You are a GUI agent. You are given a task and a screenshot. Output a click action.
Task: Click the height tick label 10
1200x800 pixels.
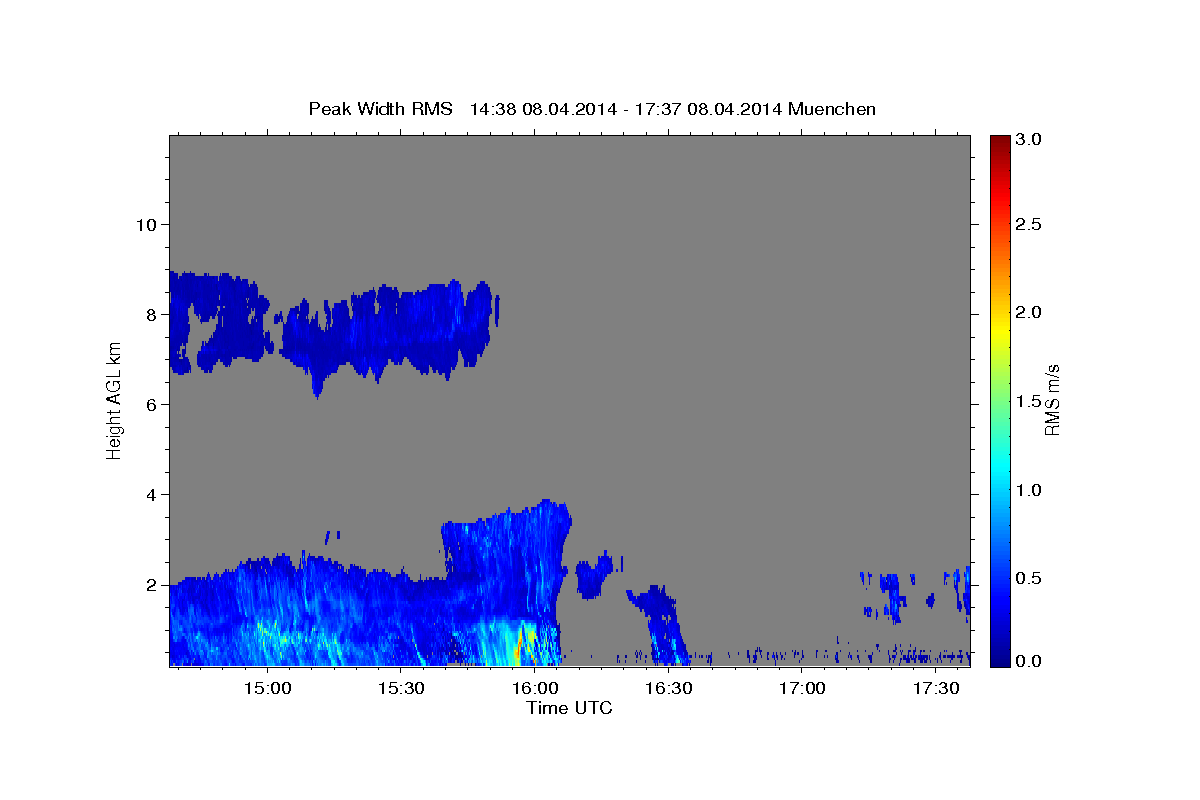[145, 224]
